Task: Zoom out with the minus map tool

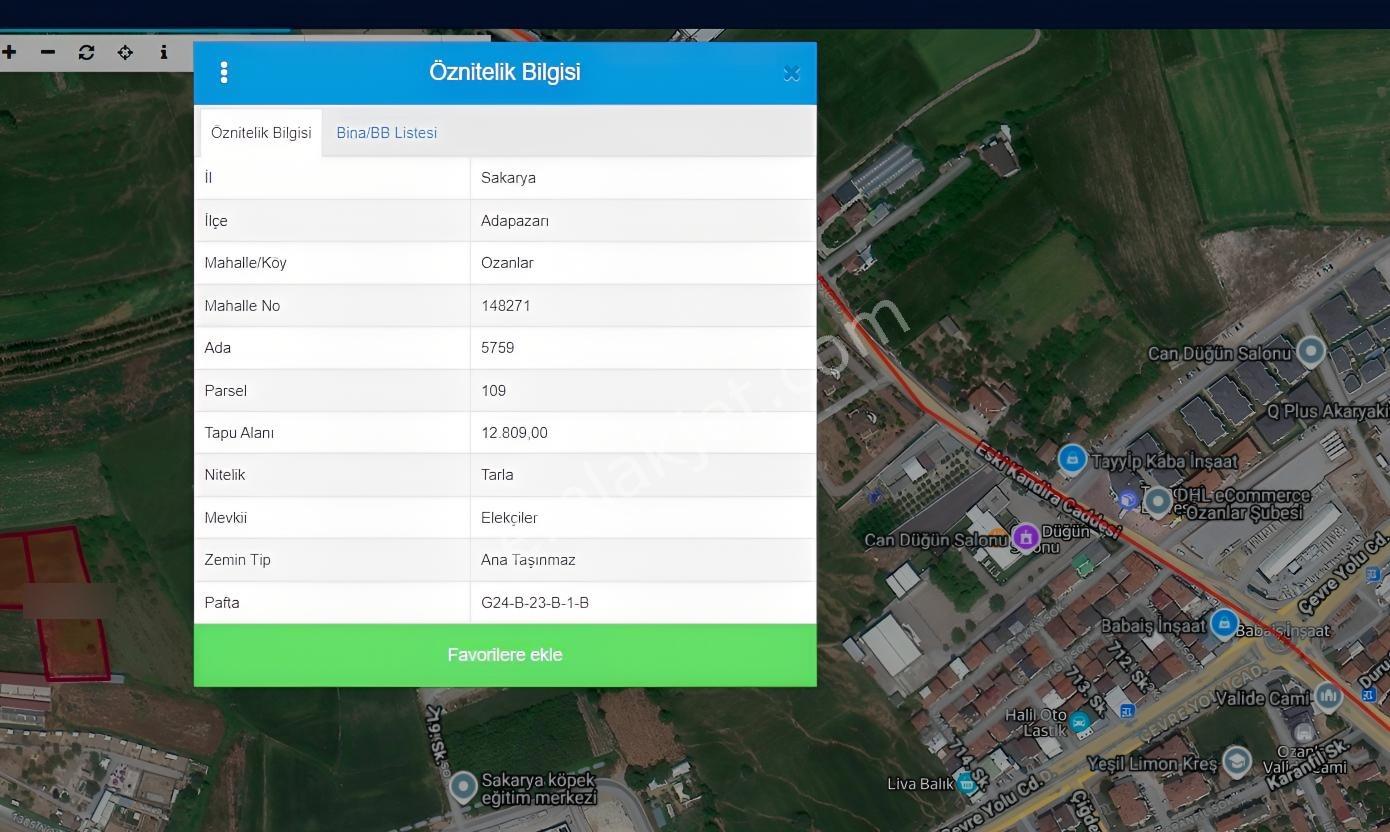Action: [48, 52]
